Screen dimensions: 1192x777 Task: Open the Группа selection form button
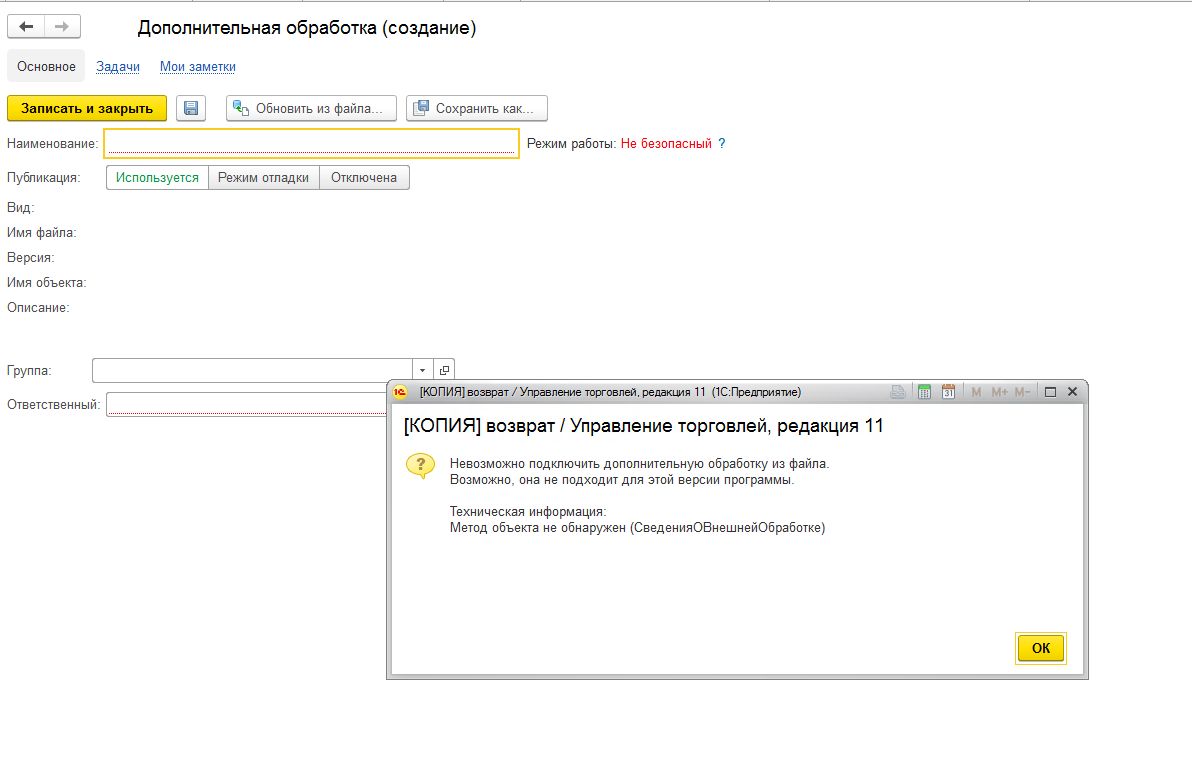point(445,370)
